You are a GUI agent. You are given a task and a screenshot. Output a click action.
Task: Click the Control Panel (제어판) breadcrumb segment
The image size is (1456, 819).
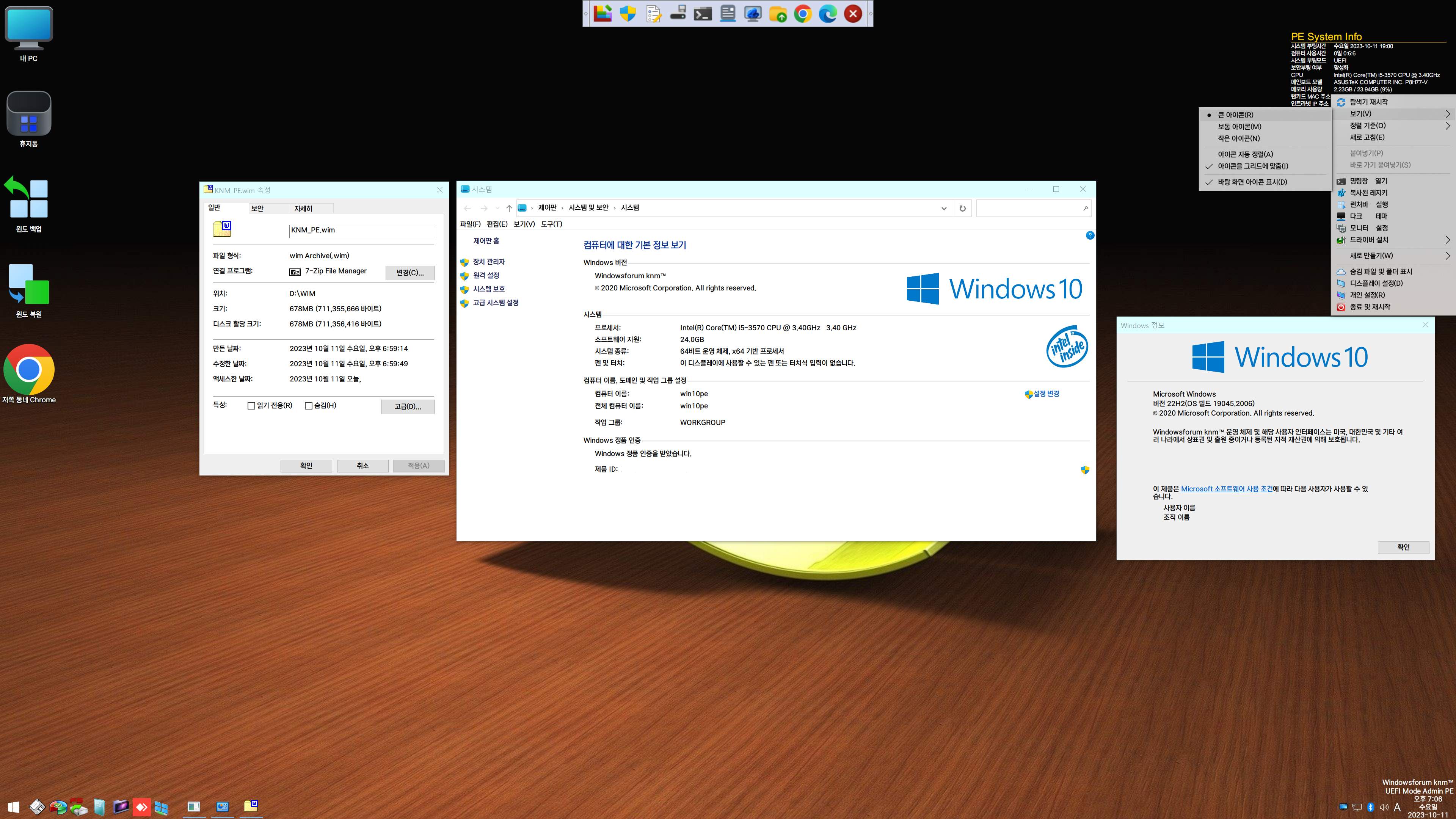point(547,208)
